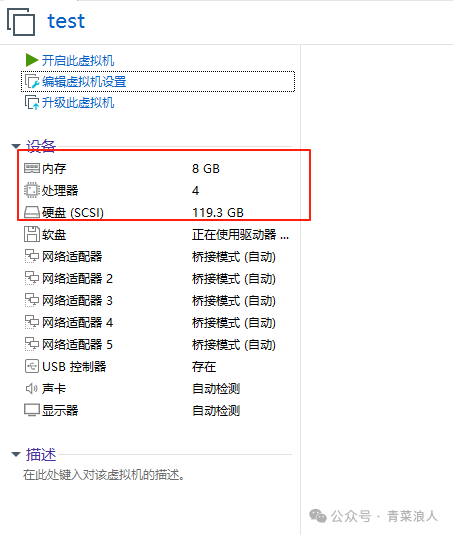
Task: Click the floppy (软盘) disk icon
Action: tap(32, 234)
